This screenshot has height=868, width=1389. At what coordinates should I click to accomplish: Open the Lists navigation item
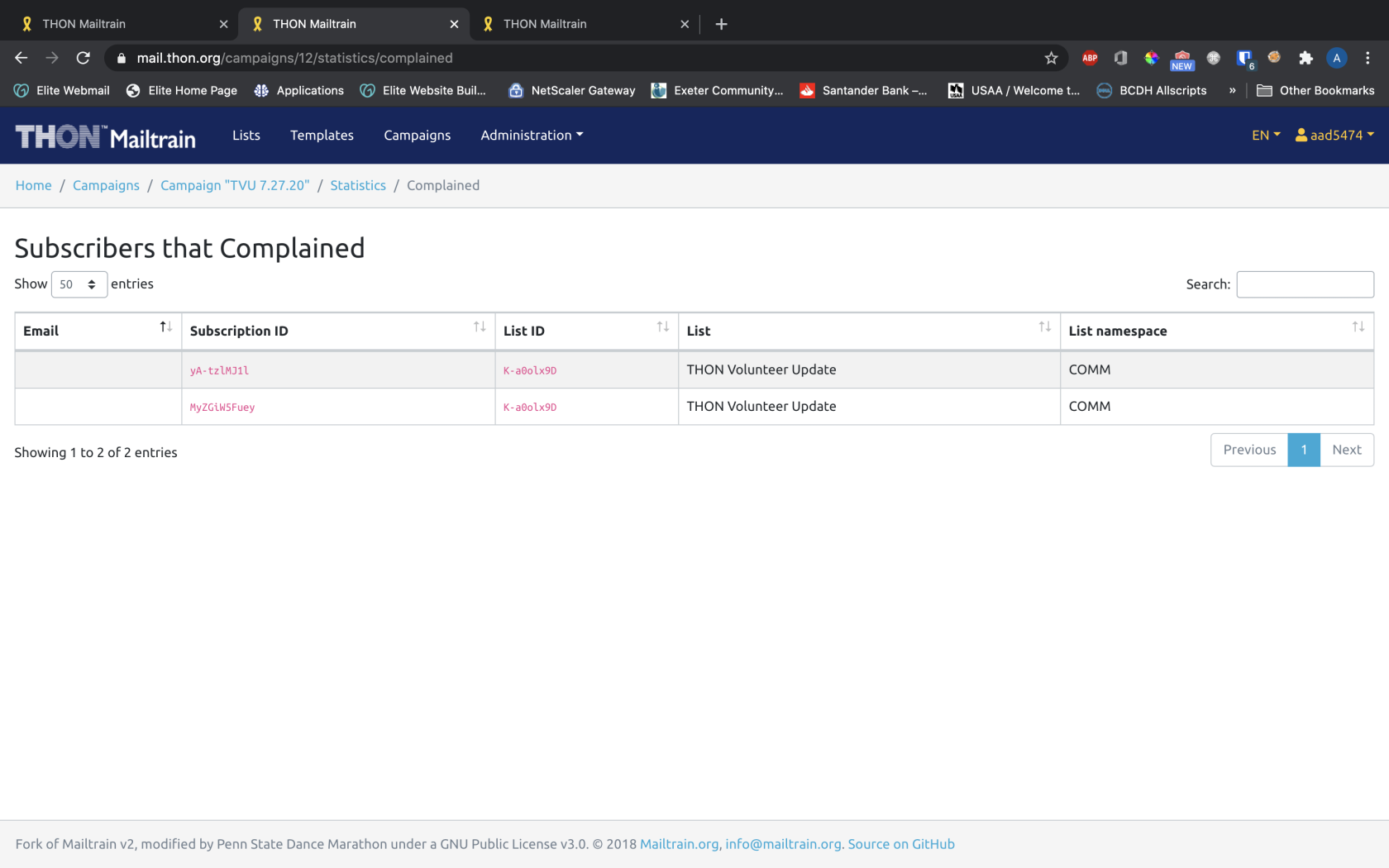[x=246, y=135]
